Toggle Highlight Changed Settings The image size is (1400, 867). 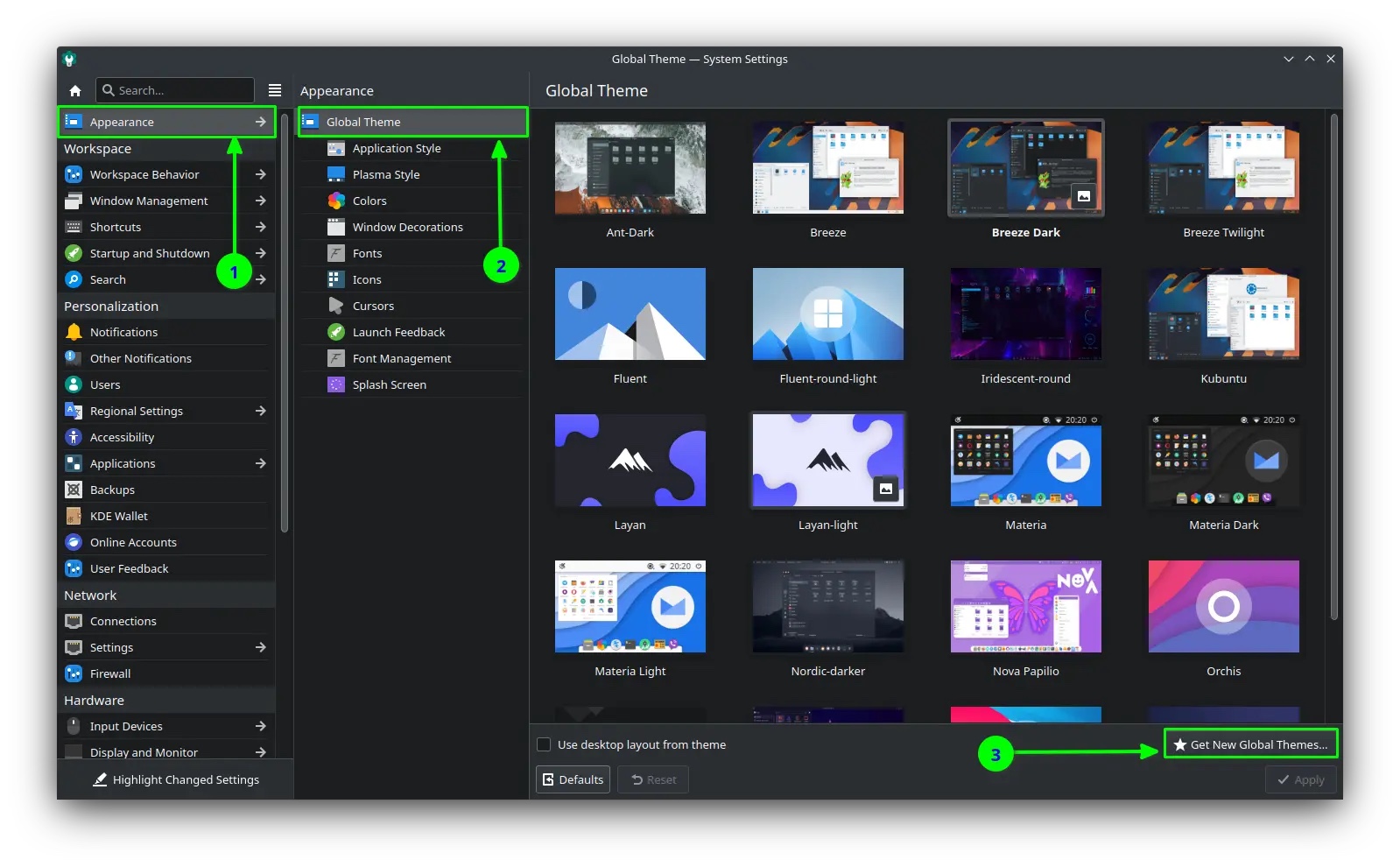(x=176, y=779)
